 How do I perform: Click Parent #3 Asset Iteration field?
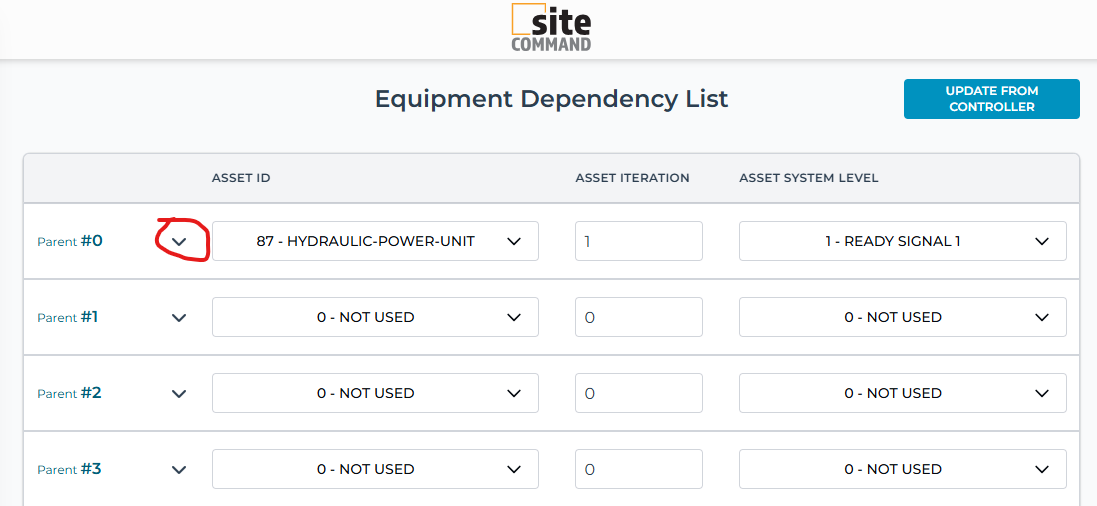[638, 469]
